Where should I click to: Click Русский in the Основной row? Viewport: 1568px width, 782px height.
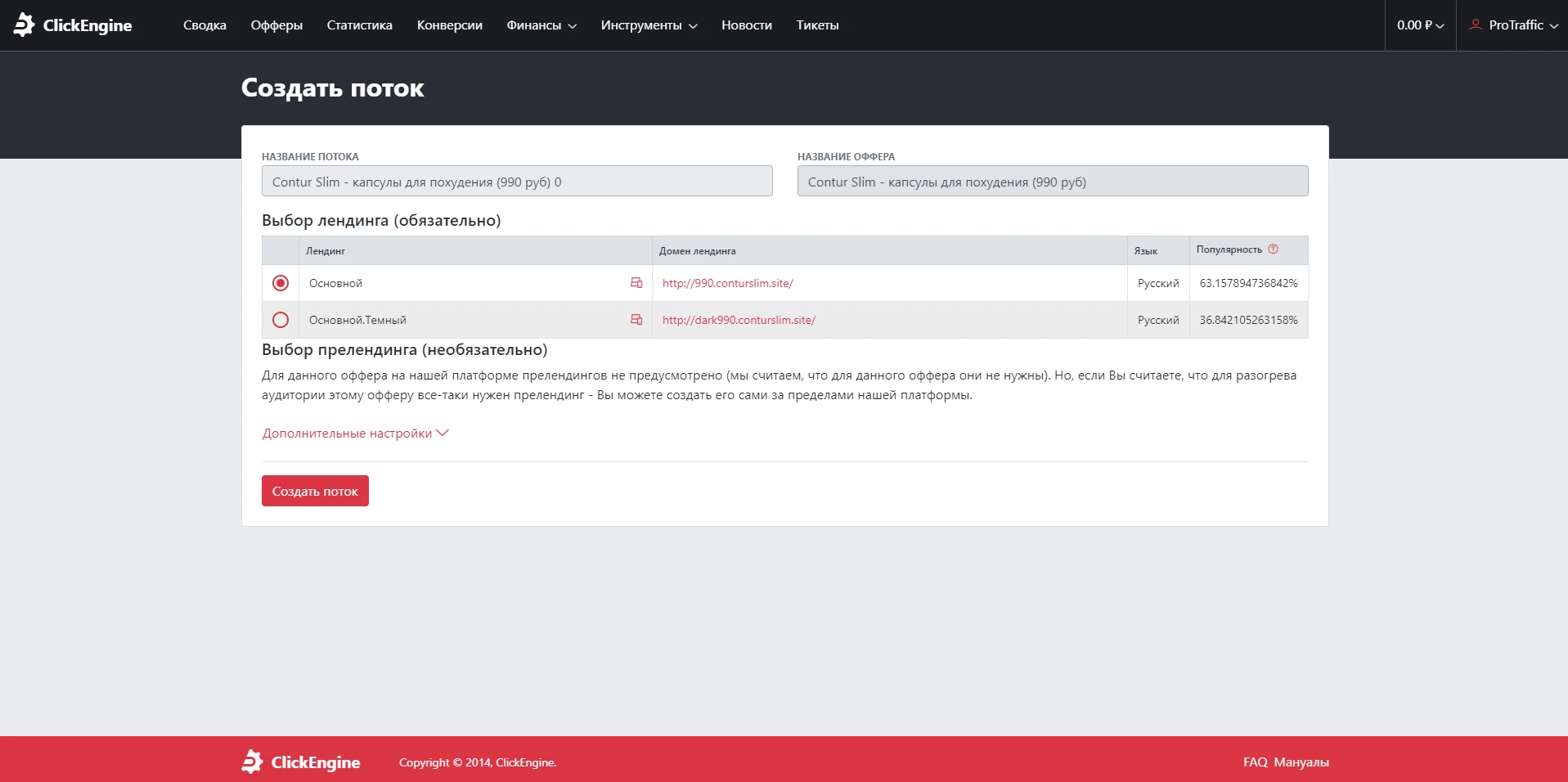1158,283
